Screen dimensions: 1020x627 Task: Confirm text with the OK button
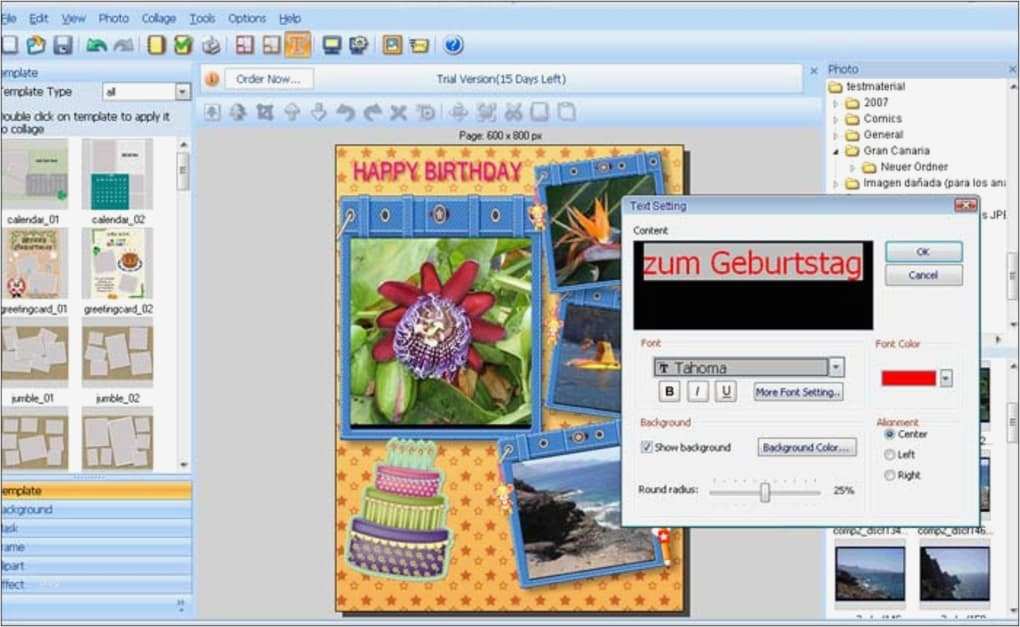tap(924, 252)
